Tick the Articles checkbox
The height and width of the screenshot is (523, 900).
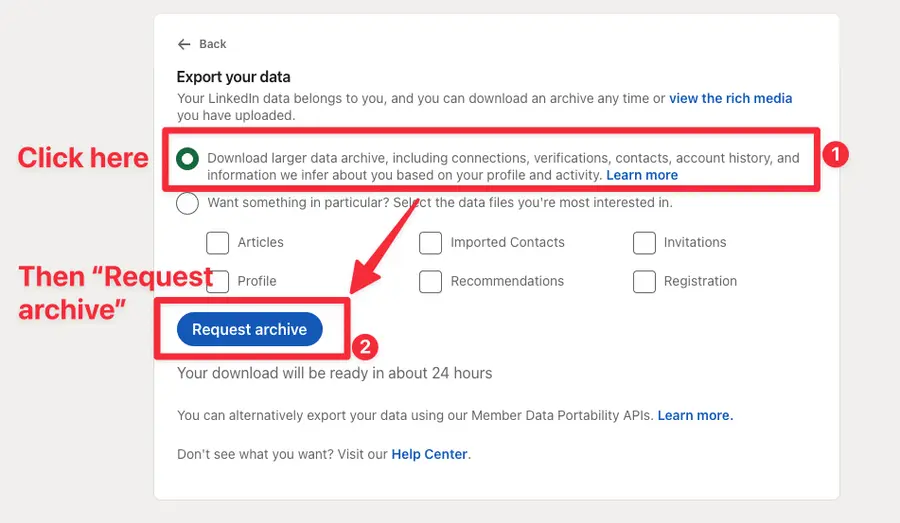click(218, 243)
